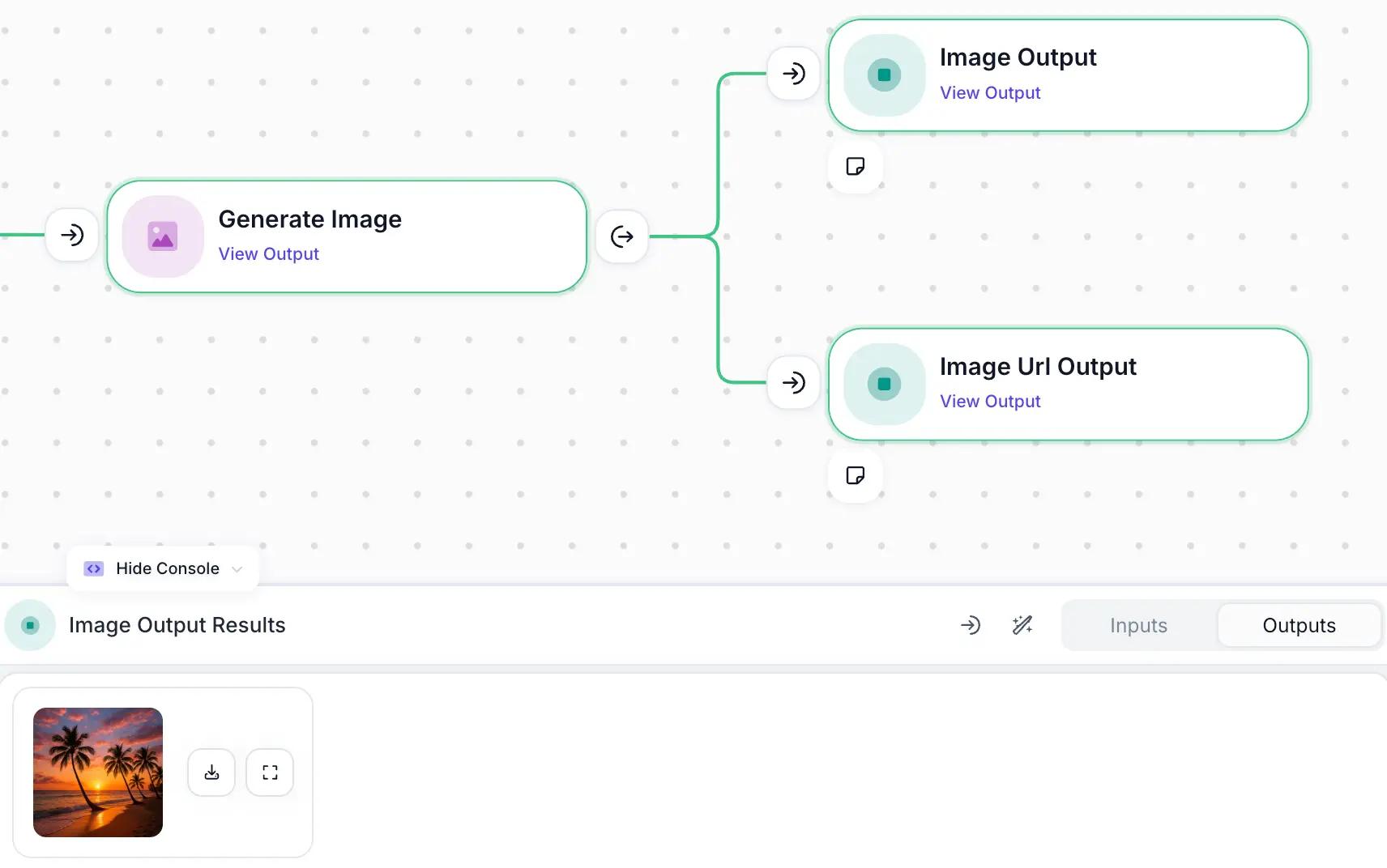Click the palm tree sunset thumbnail

[98, 772]
